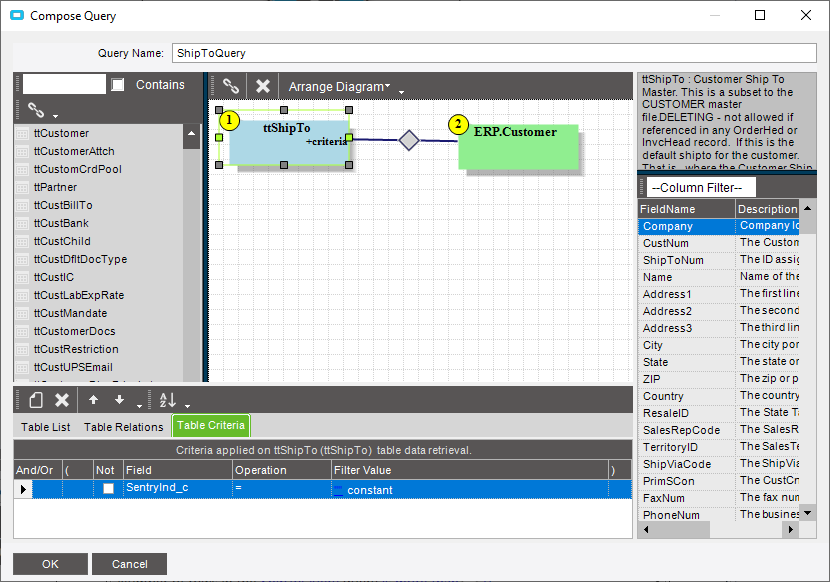Select the green ERP.Customer table box
Image resolution: width=830 pixels, height=582 pixels.
click(x=519, y=146)
